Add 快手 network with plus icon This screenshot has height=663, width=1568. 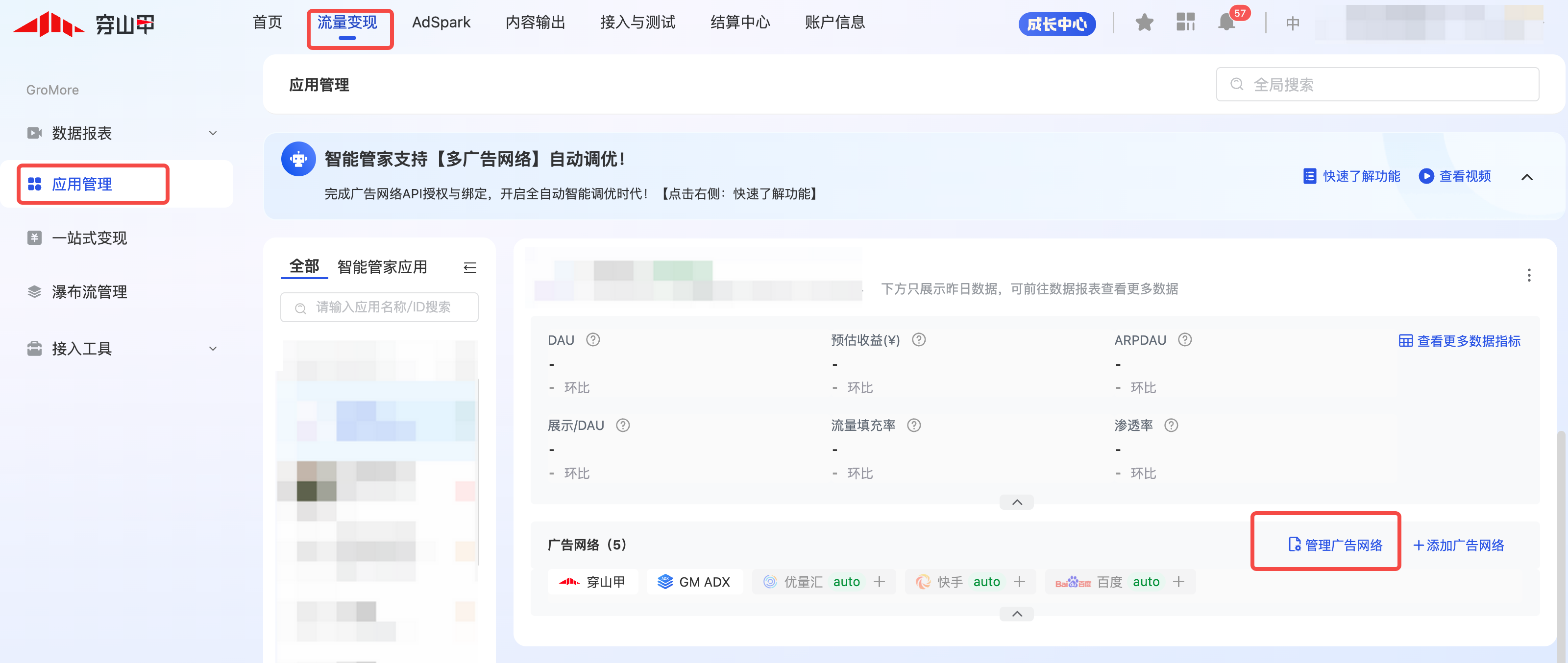1019,582
